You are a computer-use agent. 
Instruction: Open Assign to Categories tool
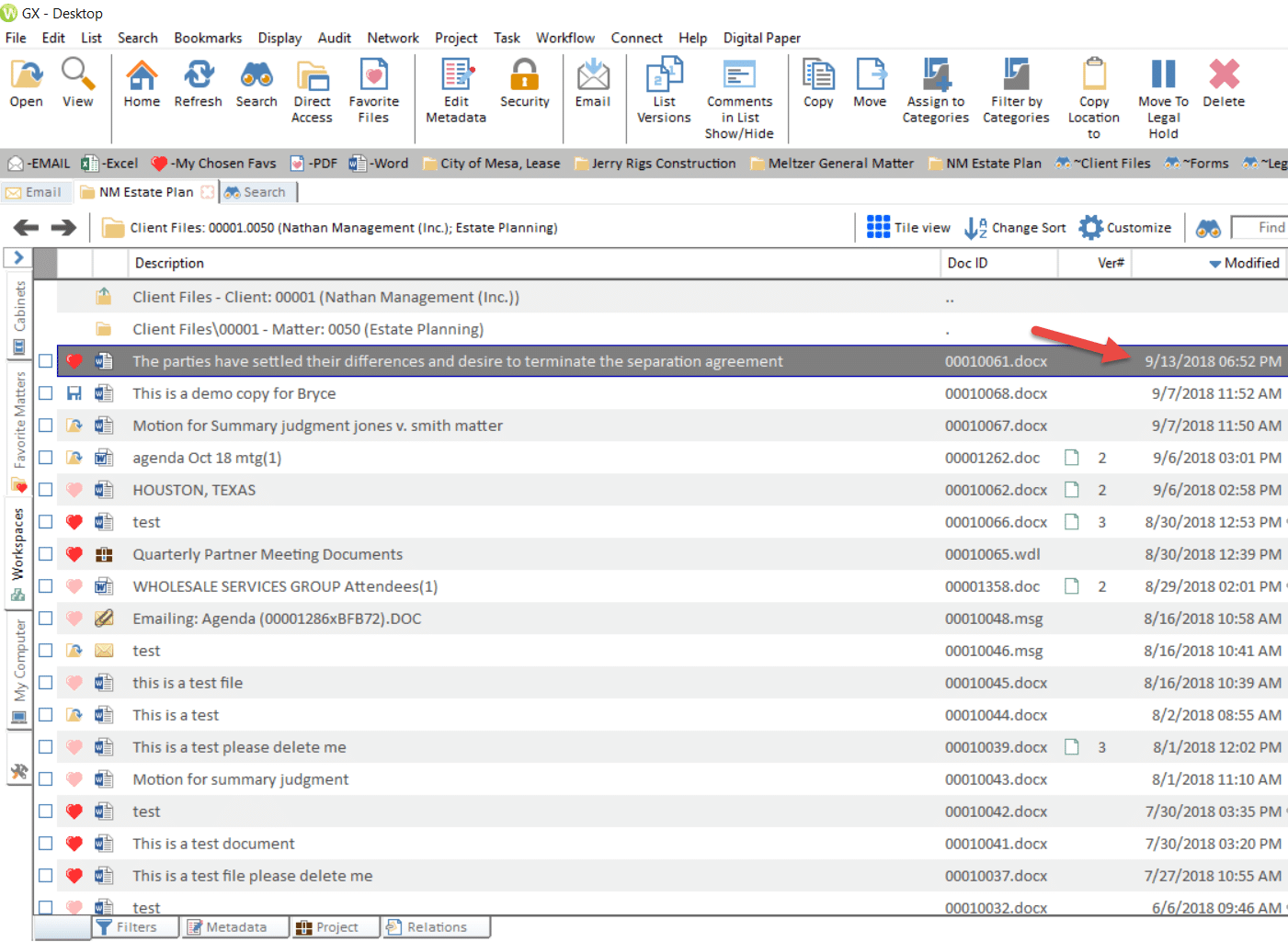(x=936, y=91)
